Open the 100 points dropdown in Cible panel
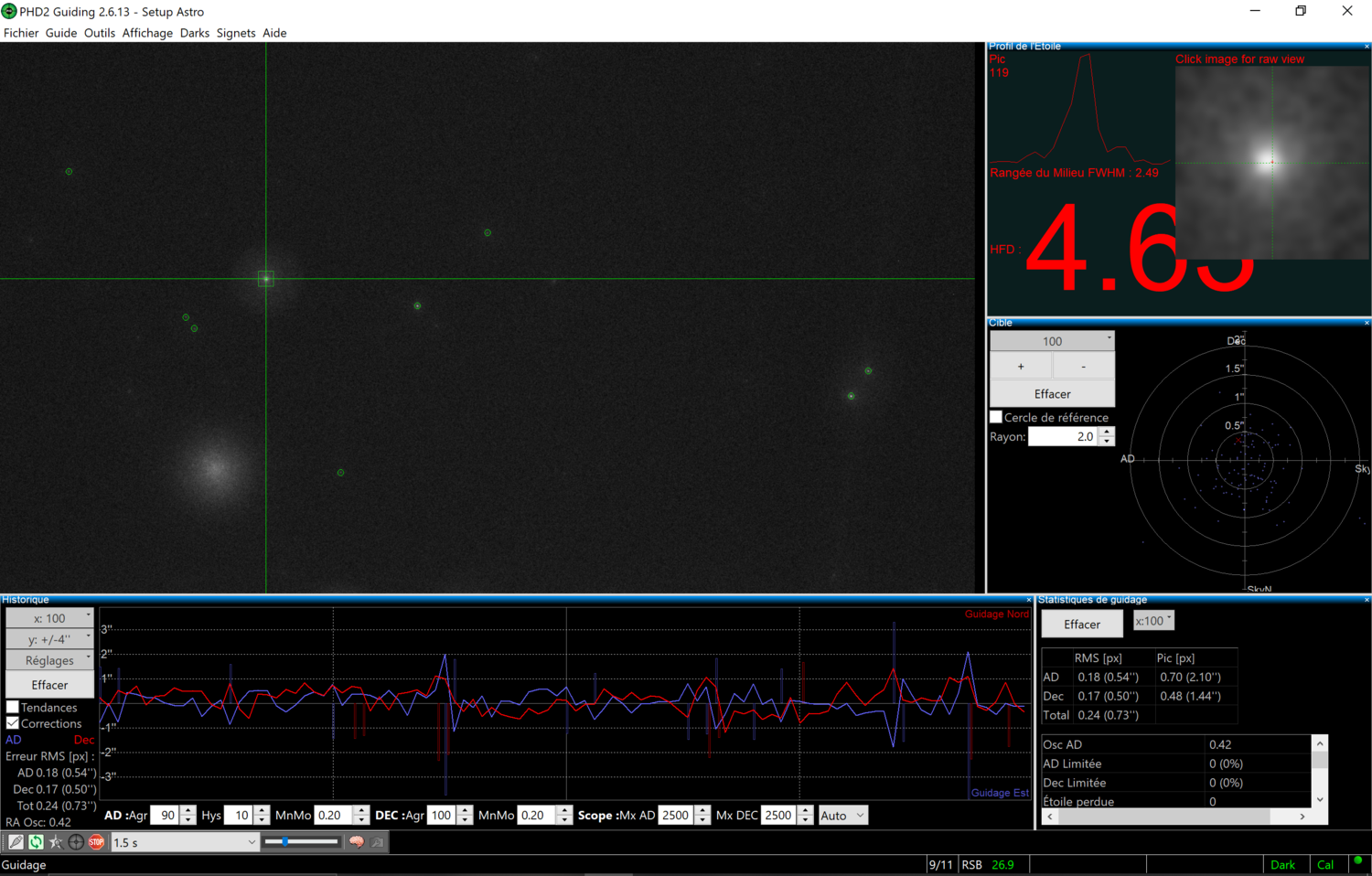The width and height of the screenshot is (1372, 876). click(x=1052, y=341)
